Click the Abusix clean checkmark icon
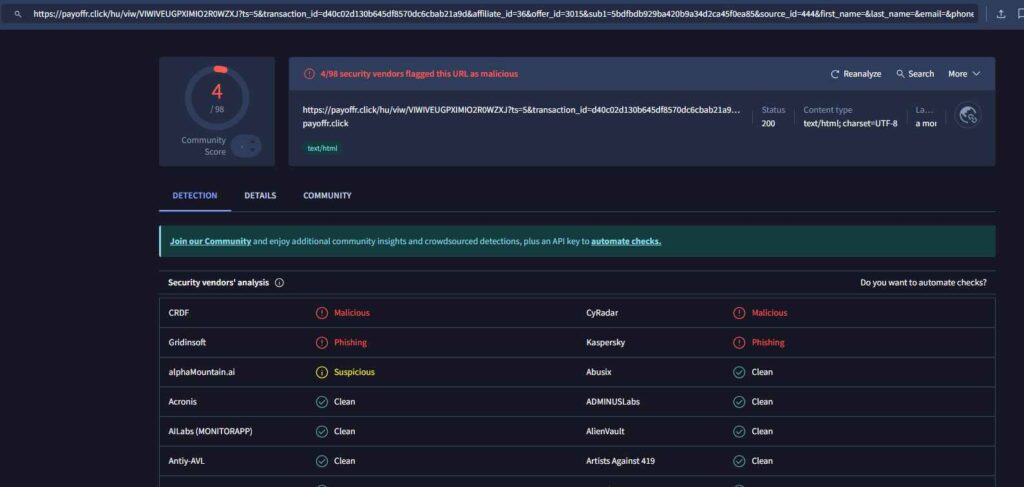 point(739,372)
